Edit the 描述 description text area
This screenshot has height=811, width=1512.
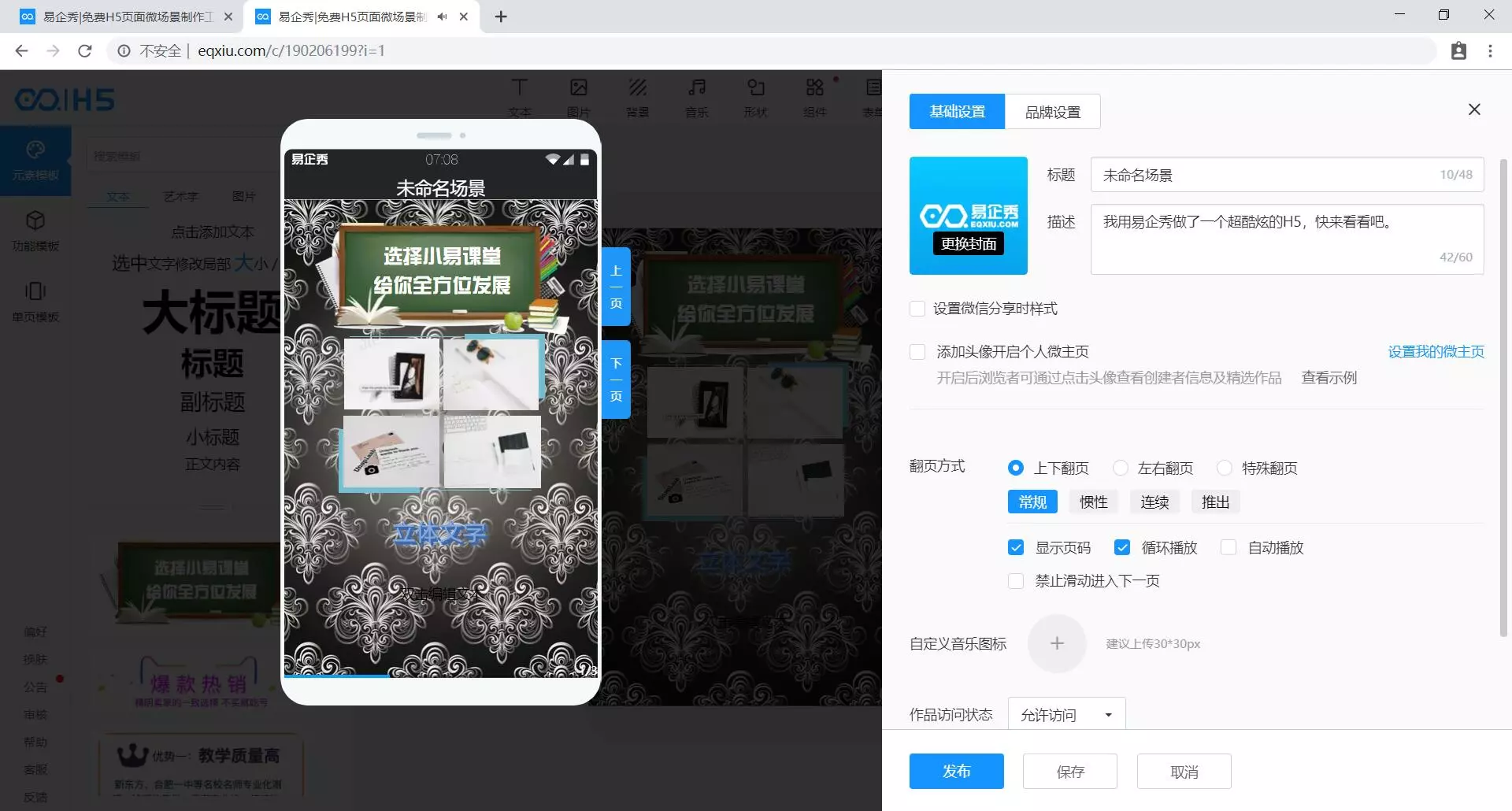1287,239
